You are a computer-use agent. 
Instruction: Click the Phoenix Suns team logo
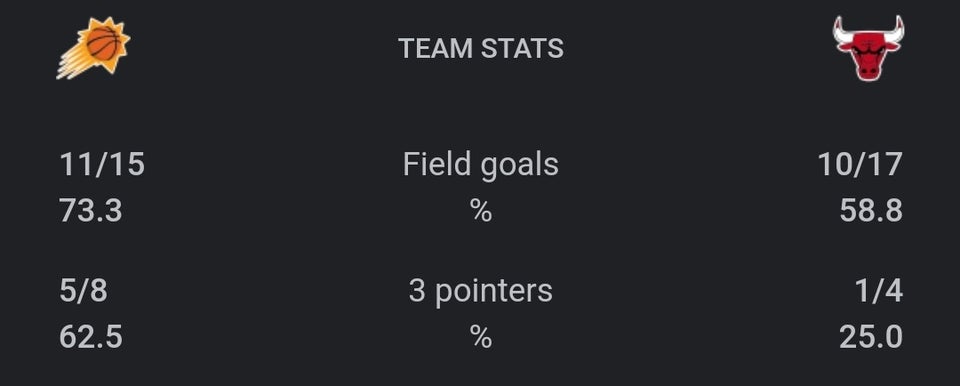pos(93,48)
